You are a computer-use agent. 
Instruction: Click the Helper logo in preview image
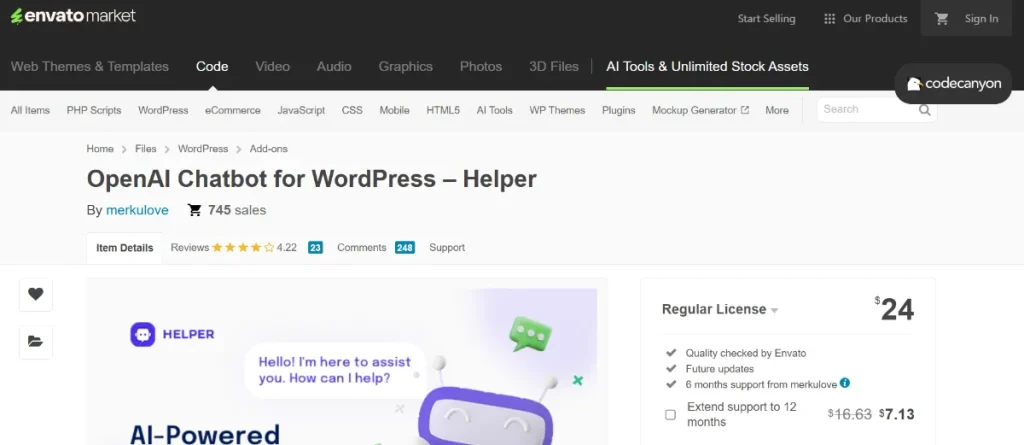coord(172,334)
